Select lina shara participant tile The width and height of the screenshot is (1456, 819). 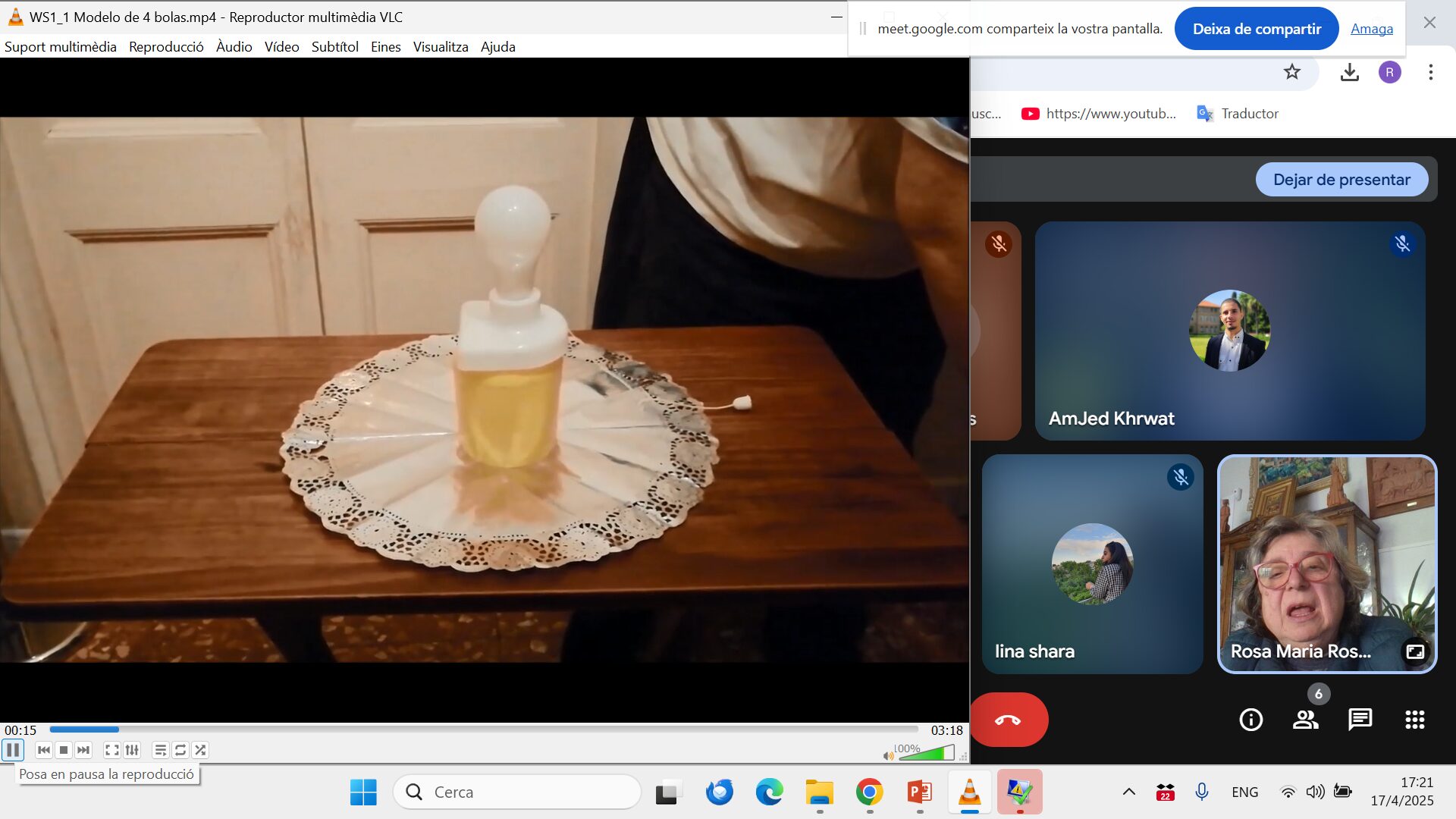pos(1092,563)
